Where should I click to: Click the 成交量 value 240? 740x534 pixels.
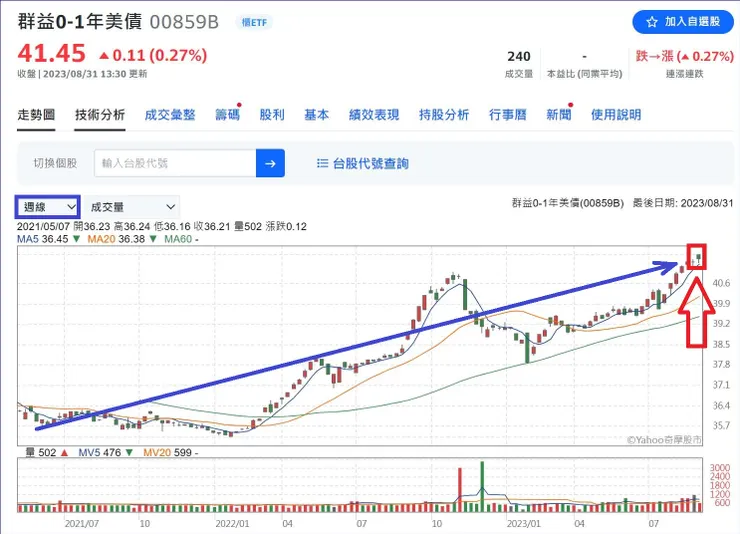(x=519, y=57)
